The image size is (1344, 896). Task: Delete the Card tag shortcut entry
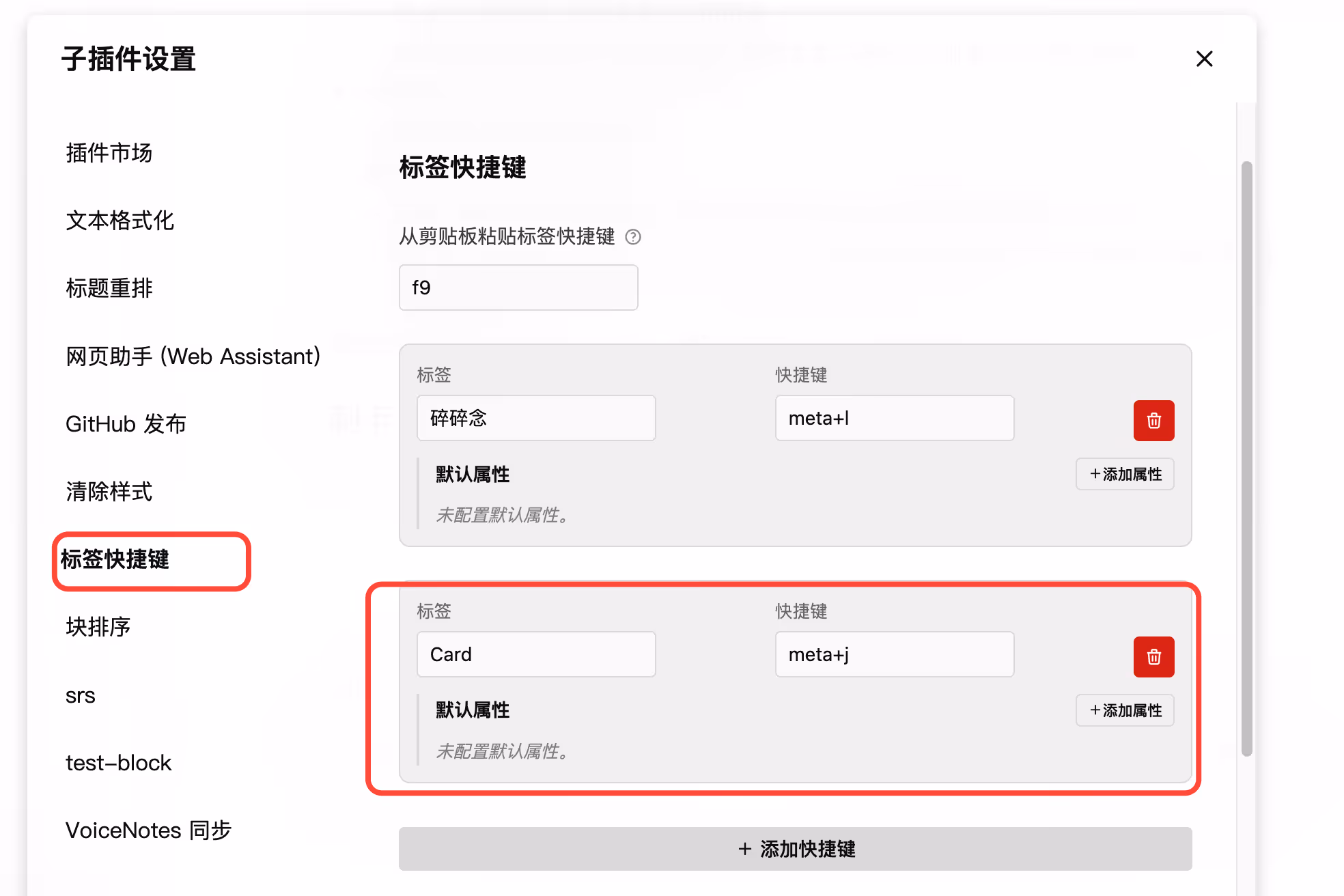coord(1153,657)
